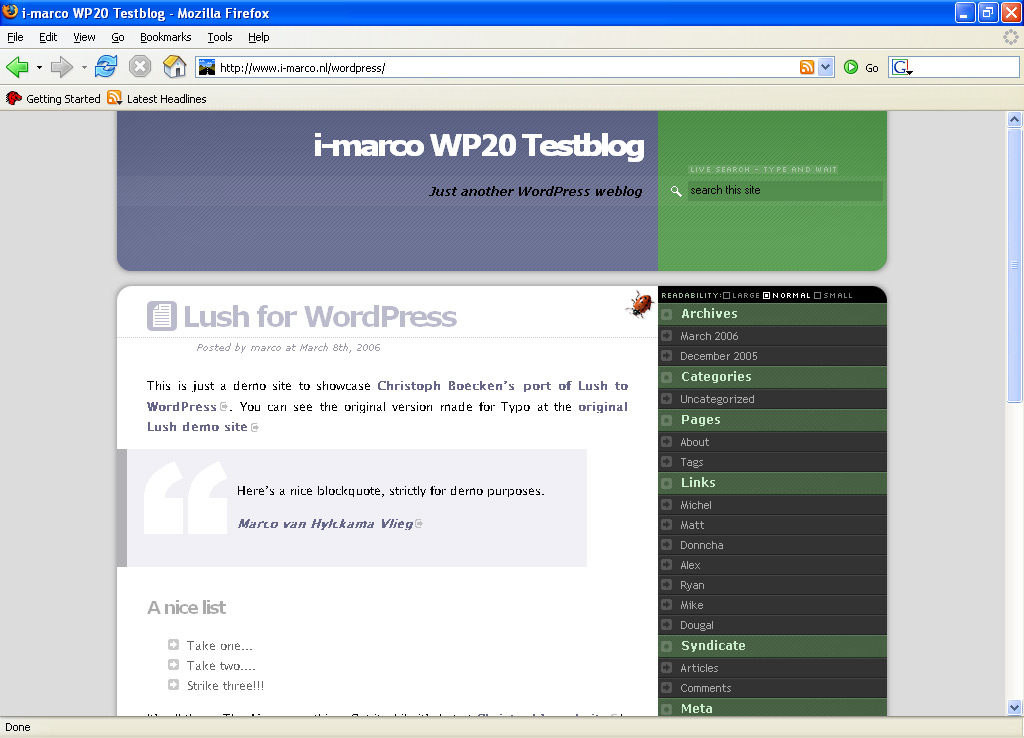Open the Tools menu
Screen dimensions: 1024x738
[x=220, y=37]
